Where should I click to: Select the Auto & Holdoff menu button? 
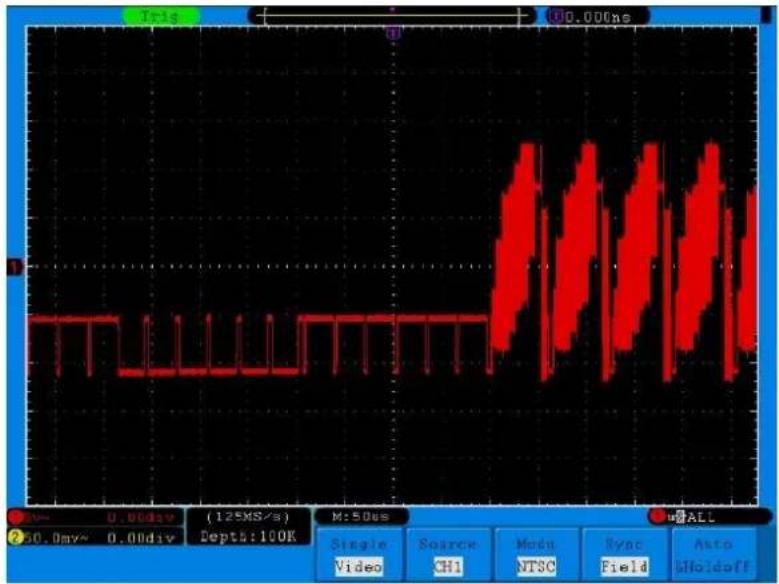pyautogui.click(x=713, y=555)
